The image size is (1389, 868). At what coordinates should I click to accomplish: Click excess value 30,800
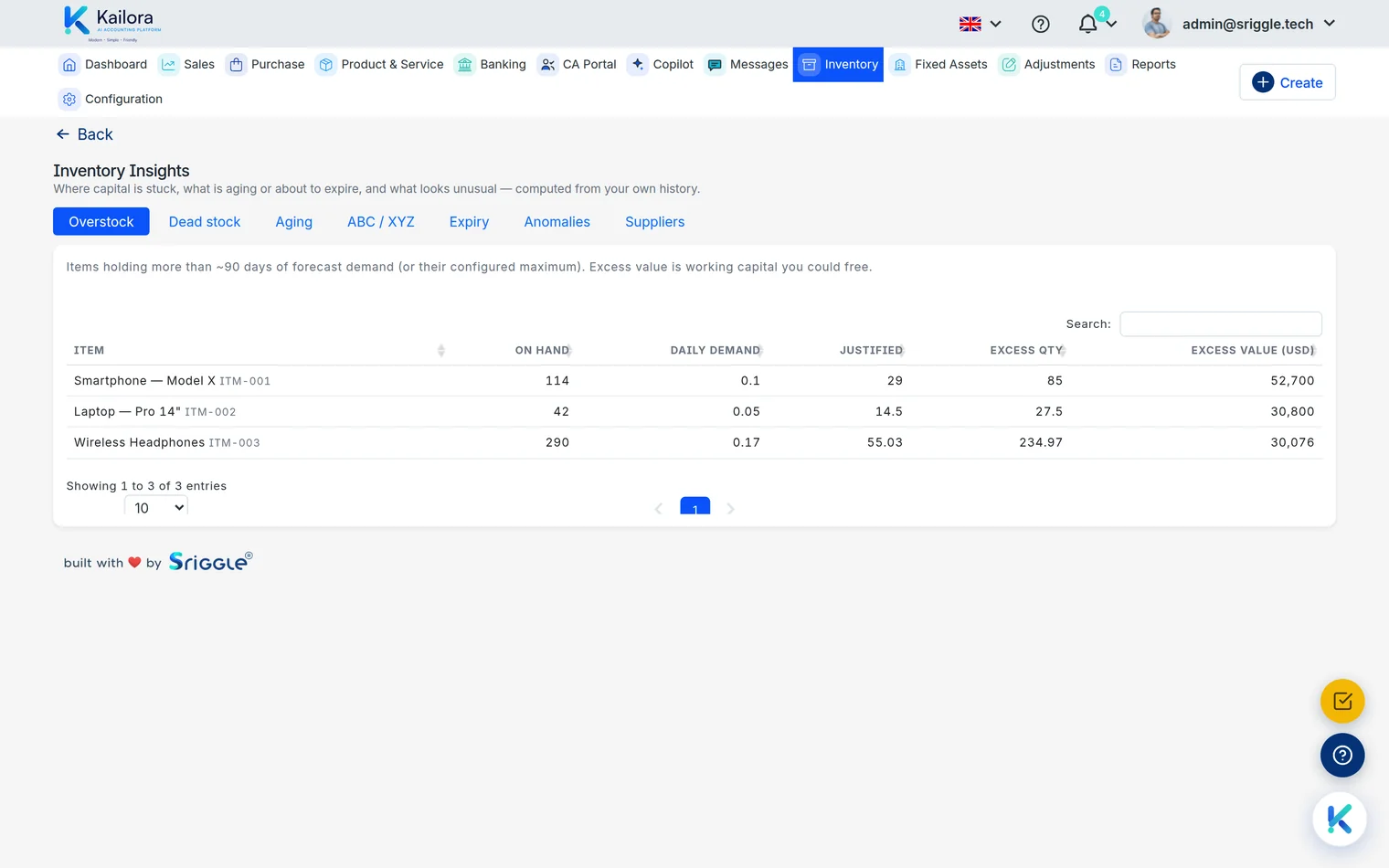coord(1292,412)
